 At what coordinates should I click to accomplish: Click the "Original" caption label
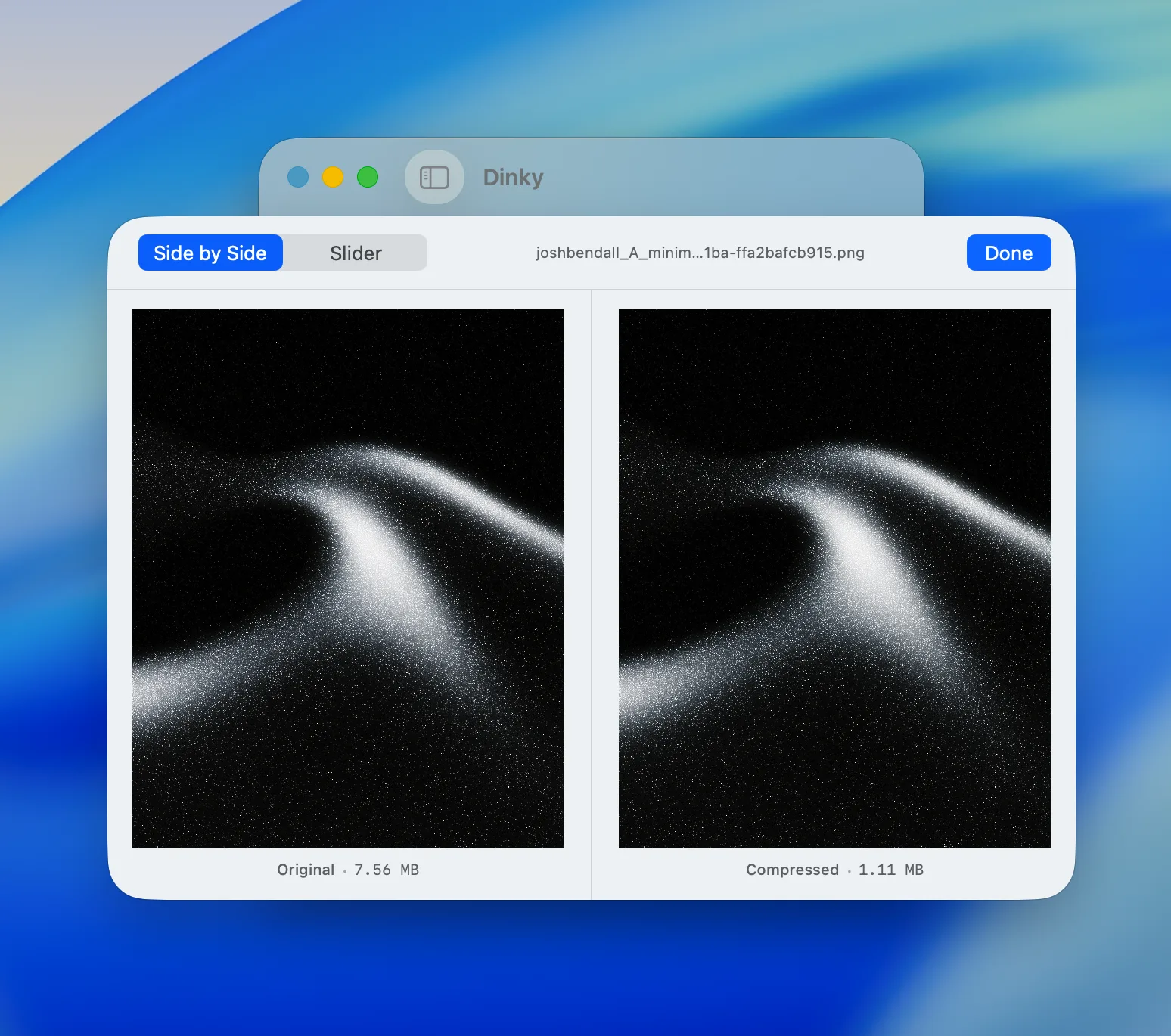306,870
